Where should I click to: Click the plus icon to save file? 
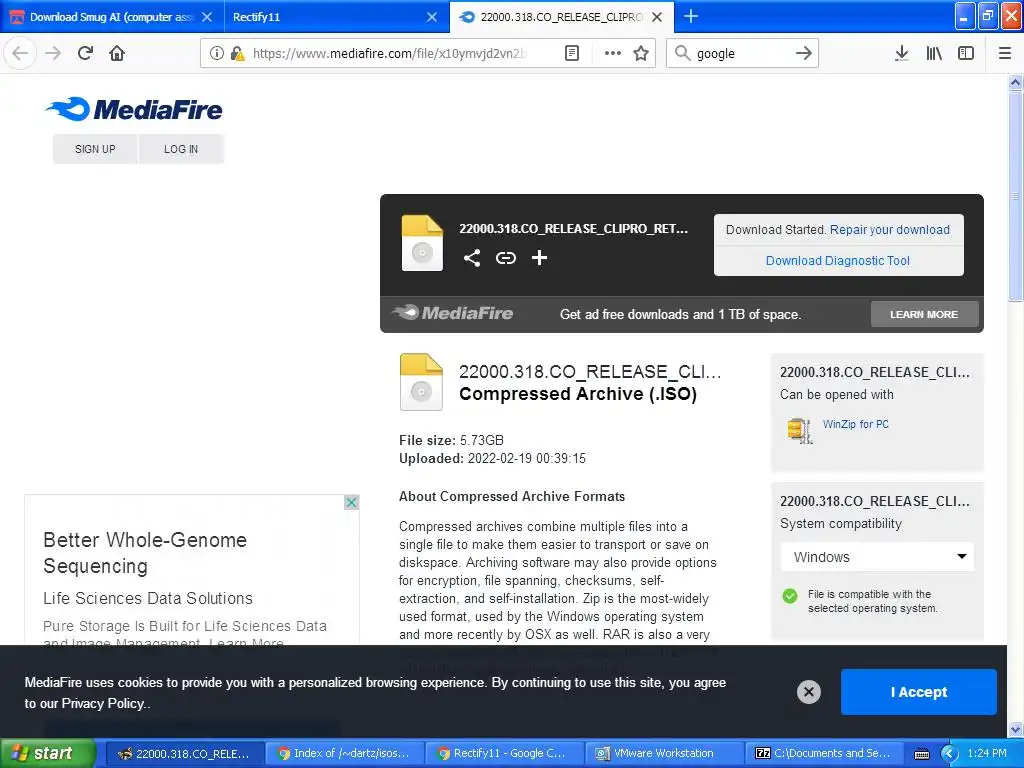pos(539,258)
